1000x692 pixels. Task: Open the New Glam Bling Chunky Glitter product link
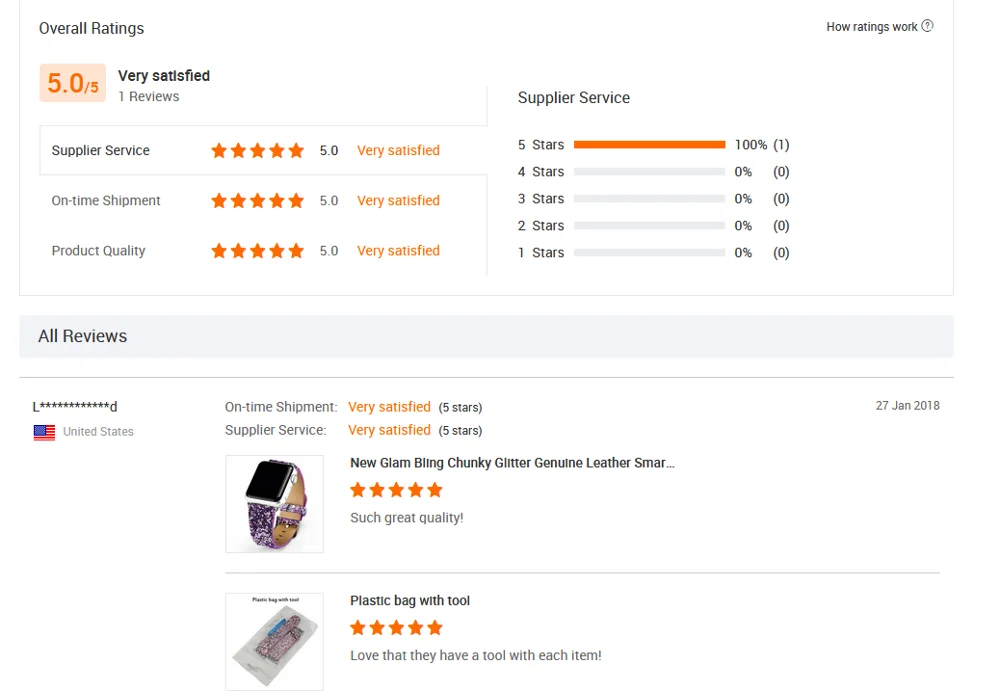[x=512, y=463]
